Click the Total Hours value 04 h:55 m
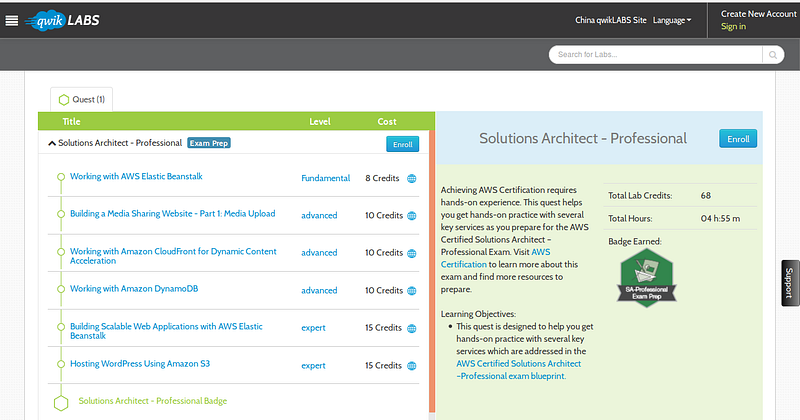 click(720, 219)
